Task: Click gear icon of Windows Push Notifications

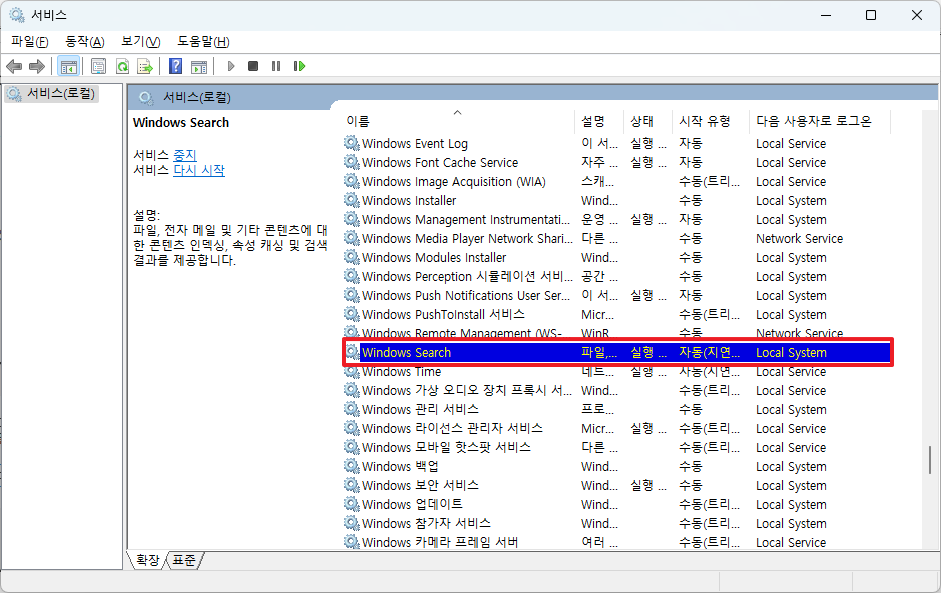Action: click(x=351, y=295)
